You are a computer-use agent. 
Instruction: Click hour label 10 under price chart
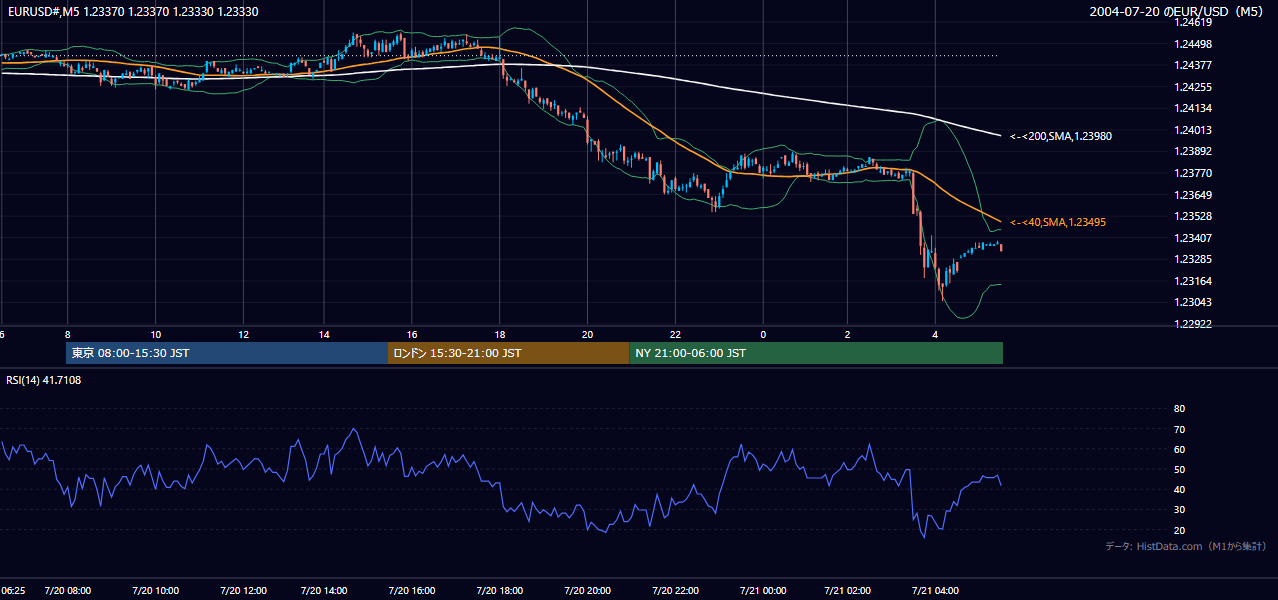coord(155,334)
